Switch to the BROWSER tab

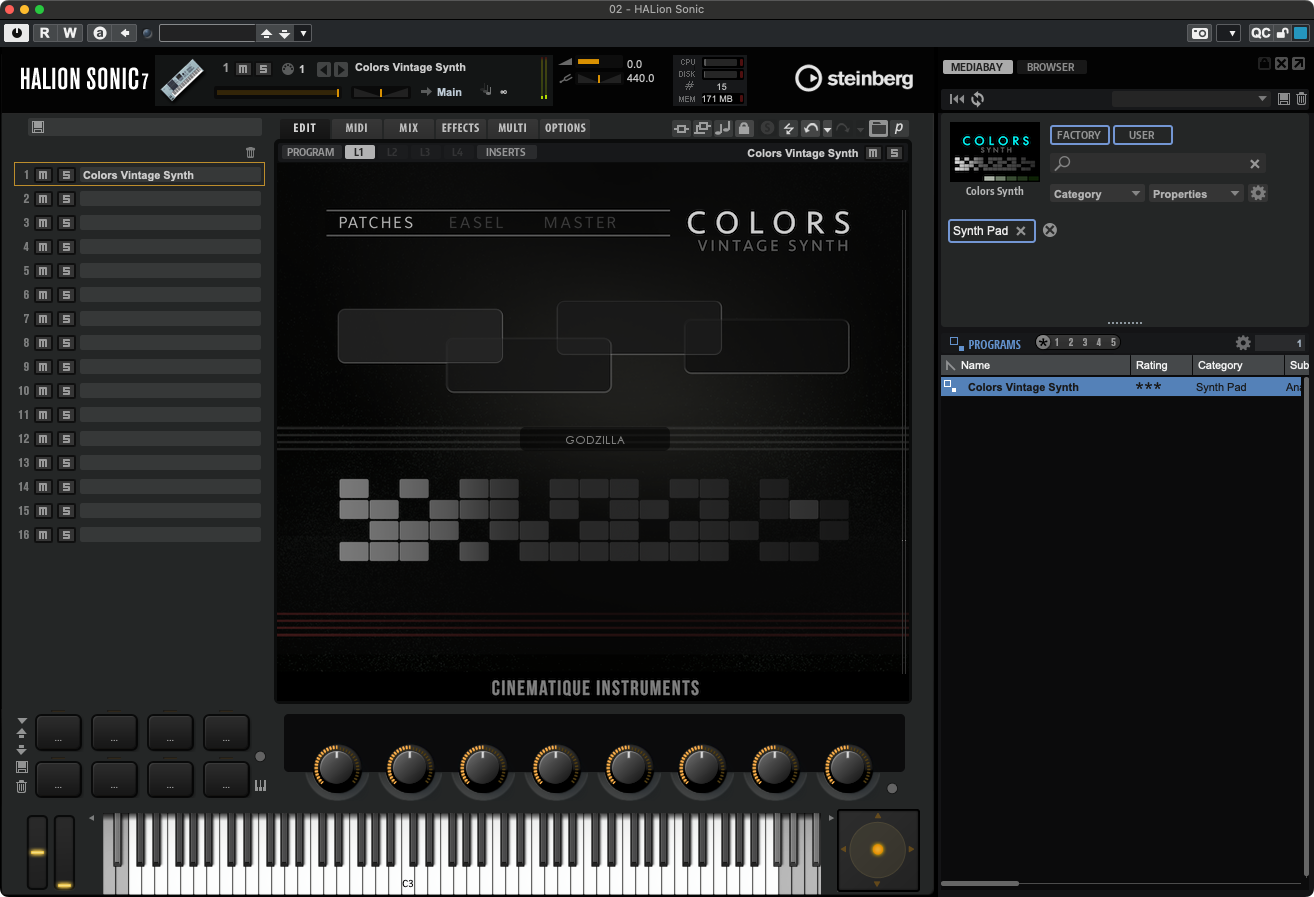1051,67
